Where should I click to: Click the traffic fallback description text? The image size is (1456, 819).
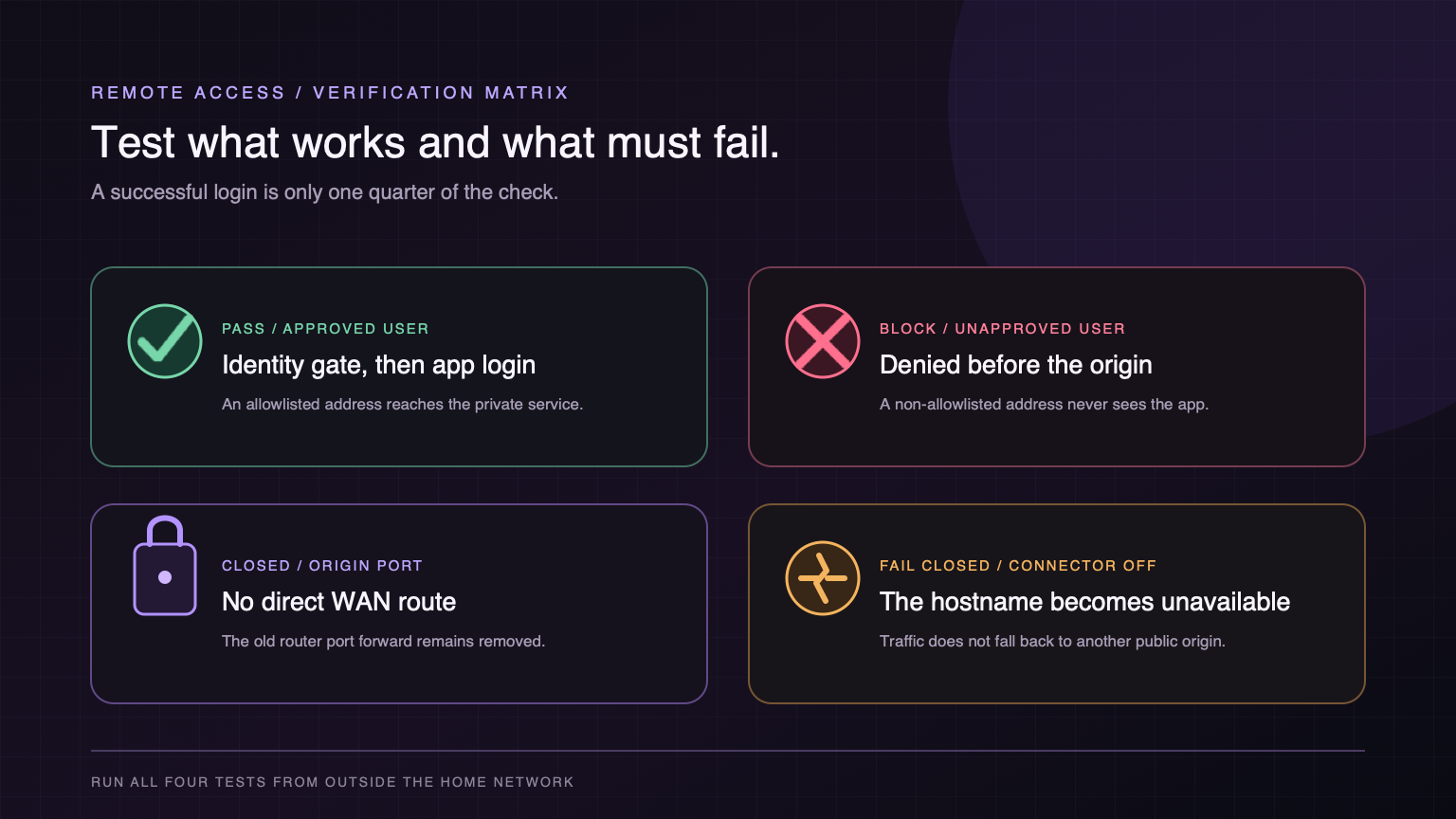coord(1052,642)
